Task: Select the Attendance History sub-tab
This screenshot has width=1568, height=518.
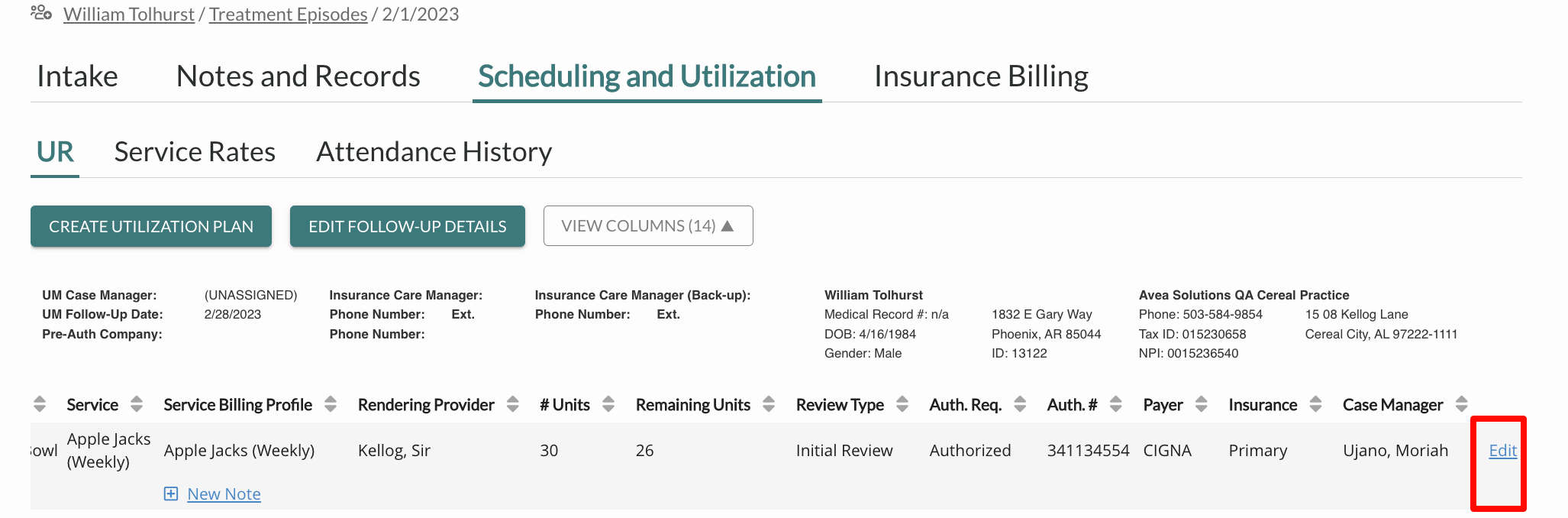Action: pos(434,152)
